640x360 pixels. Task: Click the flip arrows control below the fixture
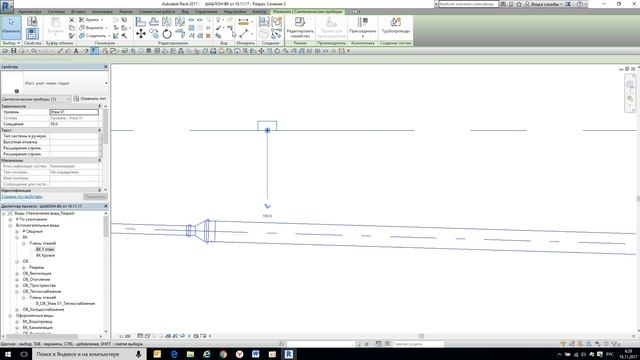tap(267, 206)
